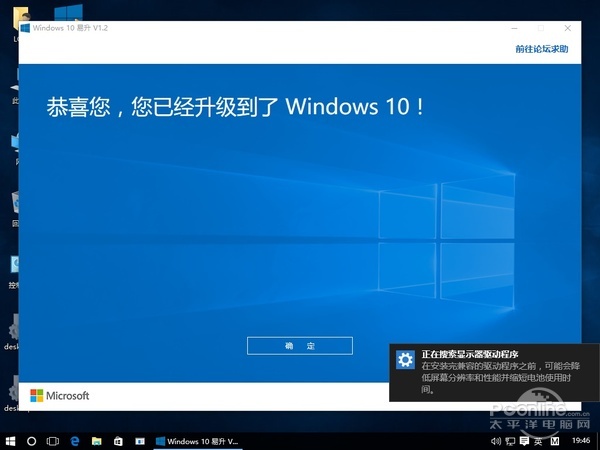Viewport: 600px width, 450px height.
Task: Switch input language via 英 indicator
Action: point(538,442)
